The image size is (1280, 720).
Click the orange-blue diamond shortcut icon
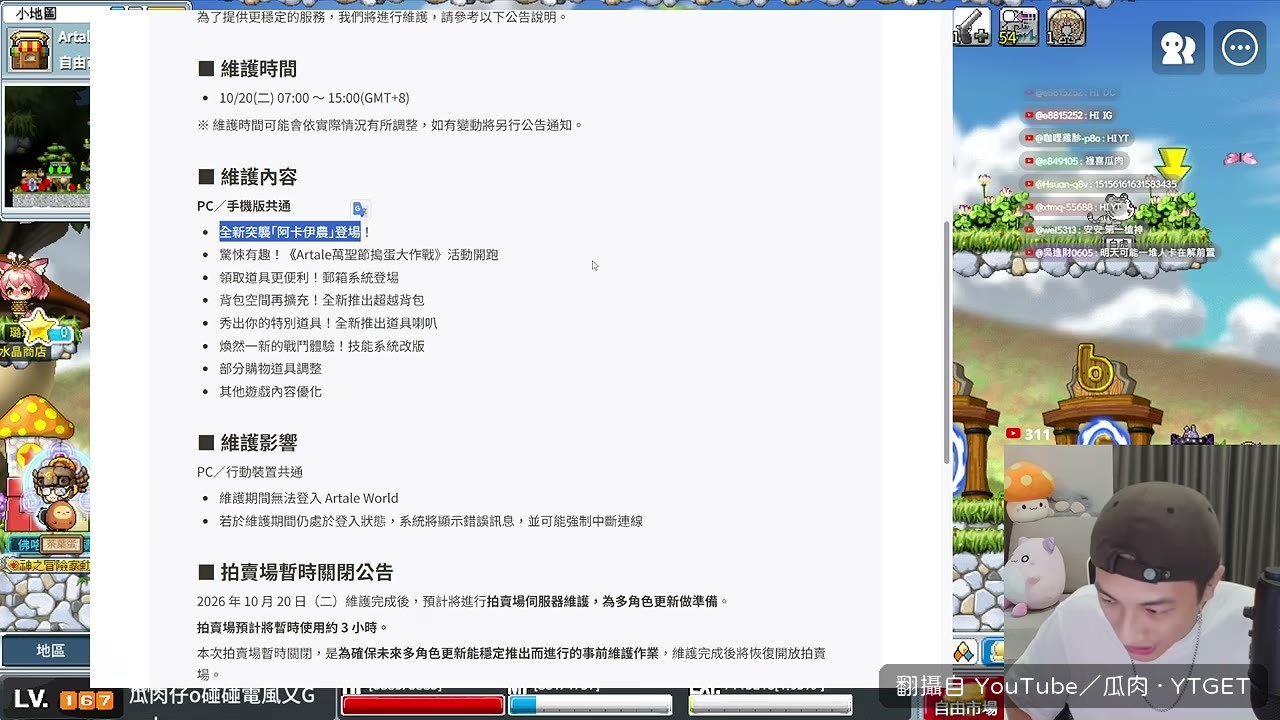click(x=964, y=652)
